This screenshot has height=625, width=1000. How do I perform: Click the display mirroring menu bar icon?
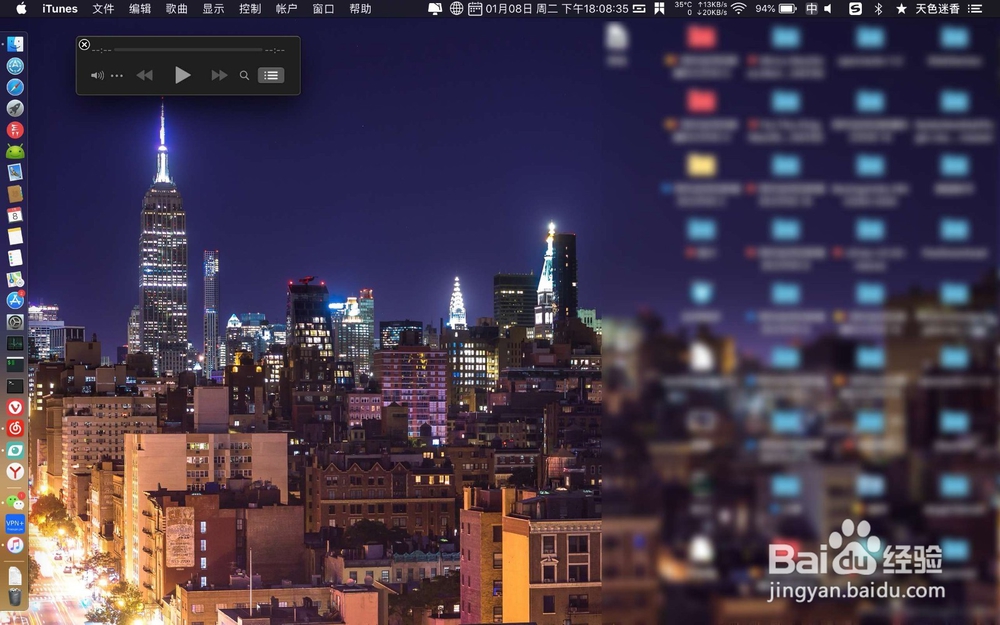pos(435,8)
